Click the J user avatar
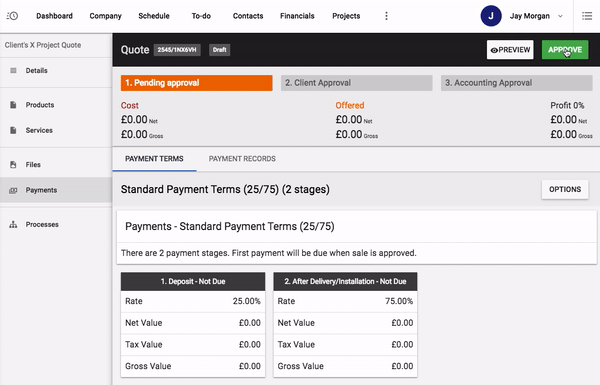This screenshot has width=600, height=385. (491, 16)
